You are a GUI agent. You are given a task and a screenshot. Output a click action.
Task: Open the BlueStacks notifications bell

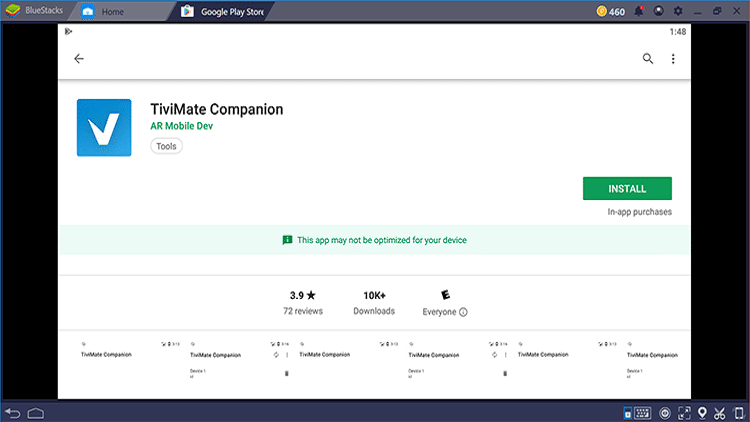tap(639, 11)
